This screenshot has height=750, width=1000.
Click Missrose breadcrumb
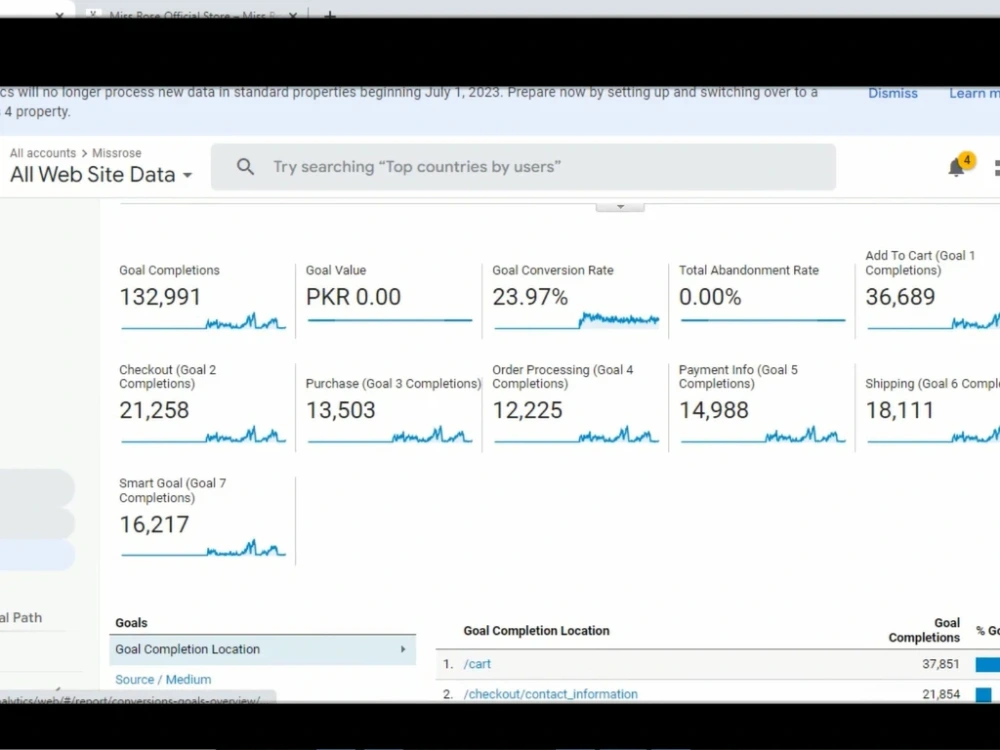(x=117, y=153)
